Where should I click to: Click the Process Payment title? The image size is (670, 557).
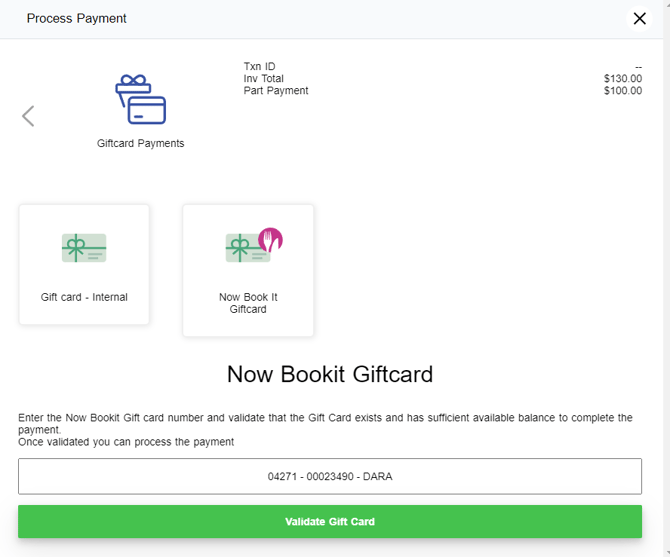coord(77,19)
